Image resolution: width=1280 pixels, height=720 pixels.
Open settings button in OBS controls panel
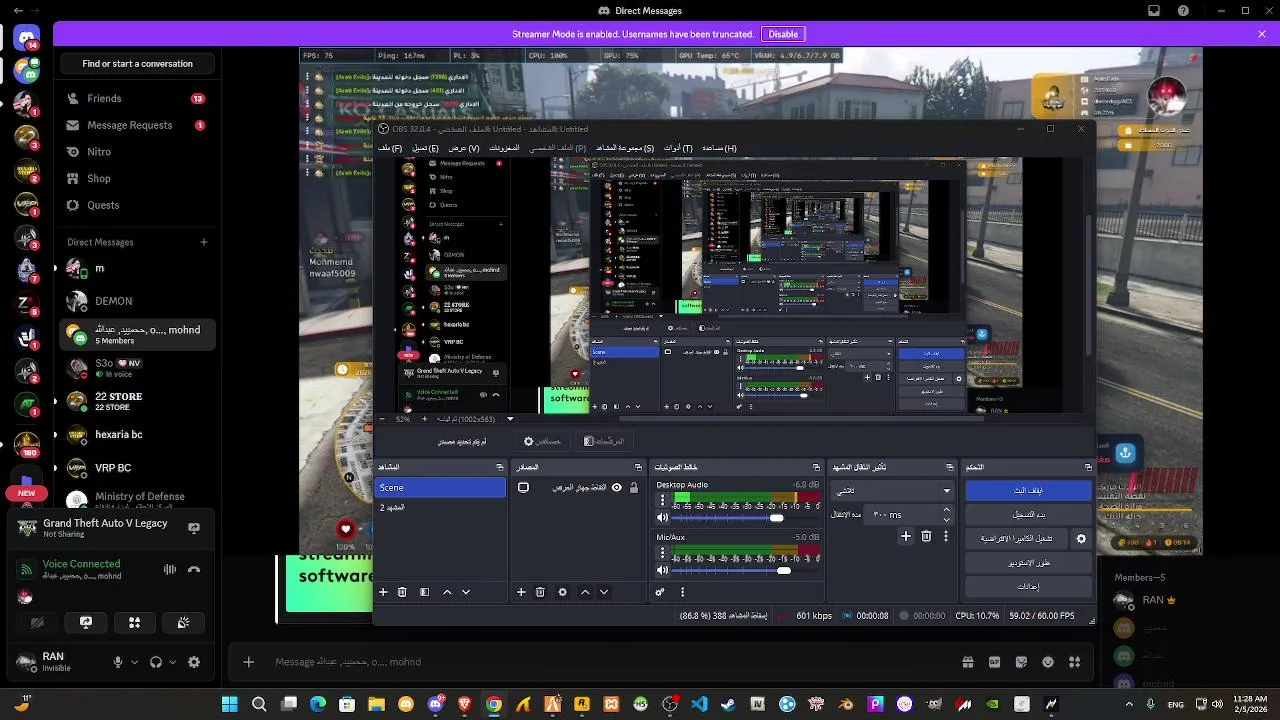pos(1028,587)
